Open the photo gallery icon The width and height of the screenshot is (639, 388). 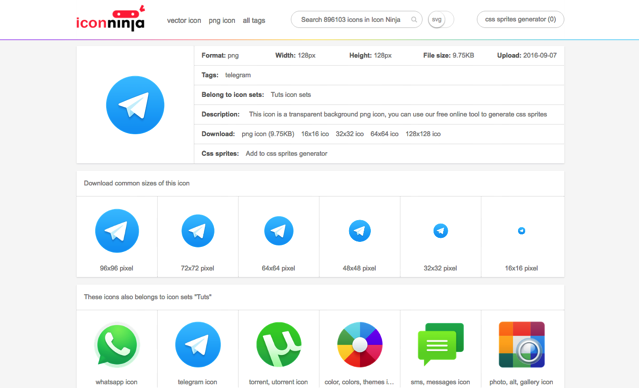[522, 345]
